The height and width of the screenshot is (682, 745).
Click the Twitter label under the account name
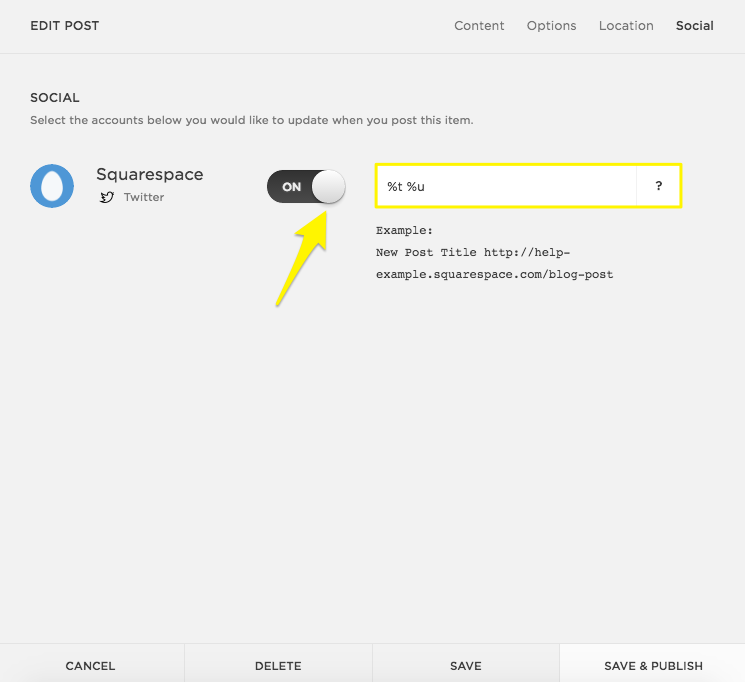click(144, 198)
